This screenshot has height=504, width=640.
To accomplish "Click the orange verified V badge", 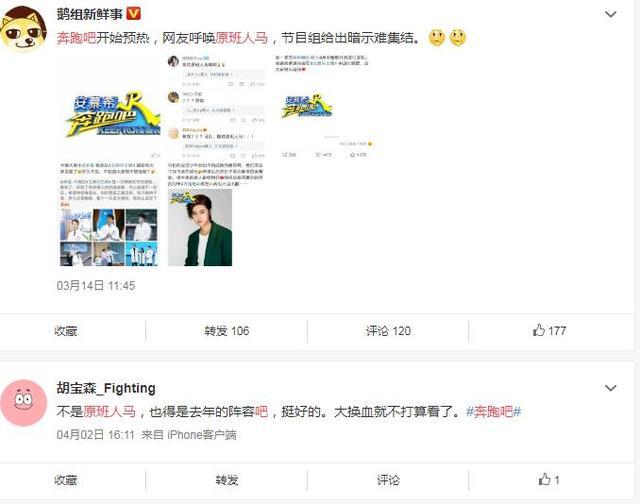I will tap(133, 14).
